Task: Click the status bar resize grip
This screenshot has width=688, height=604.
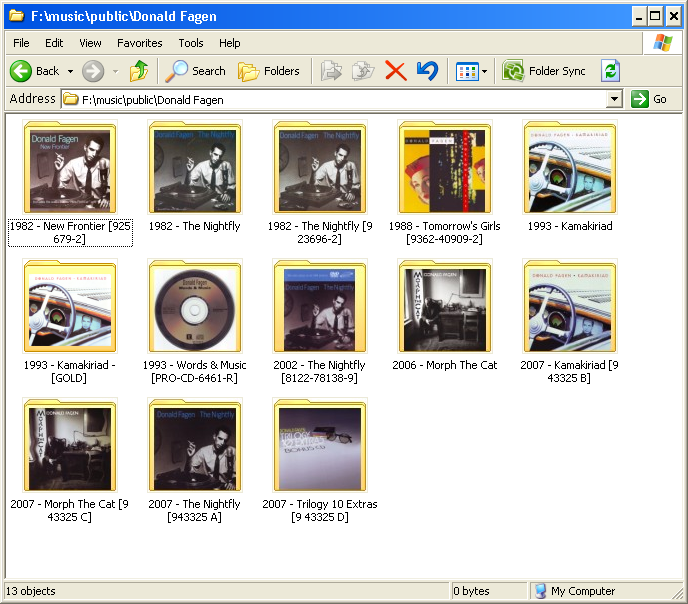Action: 678,593
